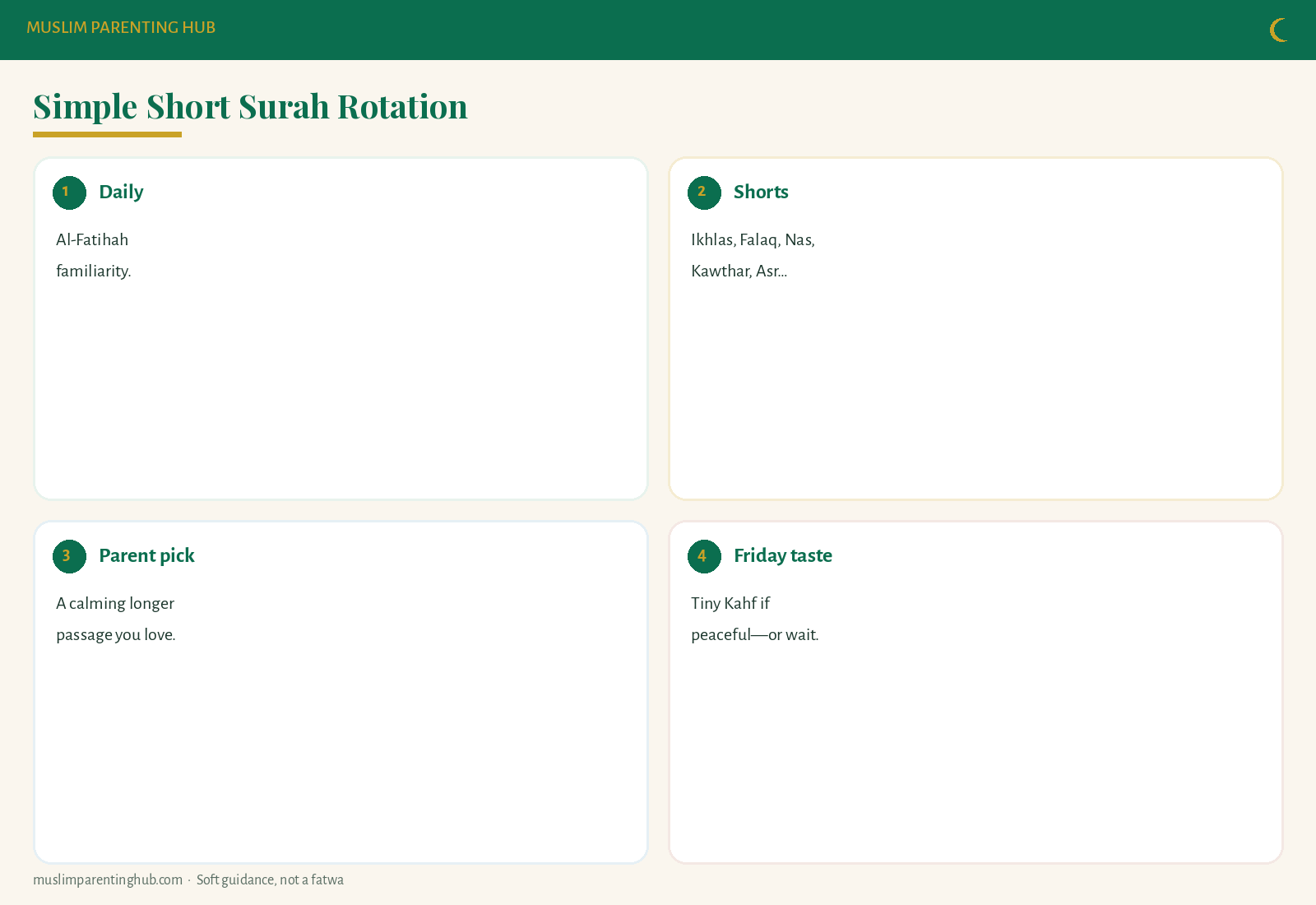Click the word familiarity. in Daily card

click(94, 271)
